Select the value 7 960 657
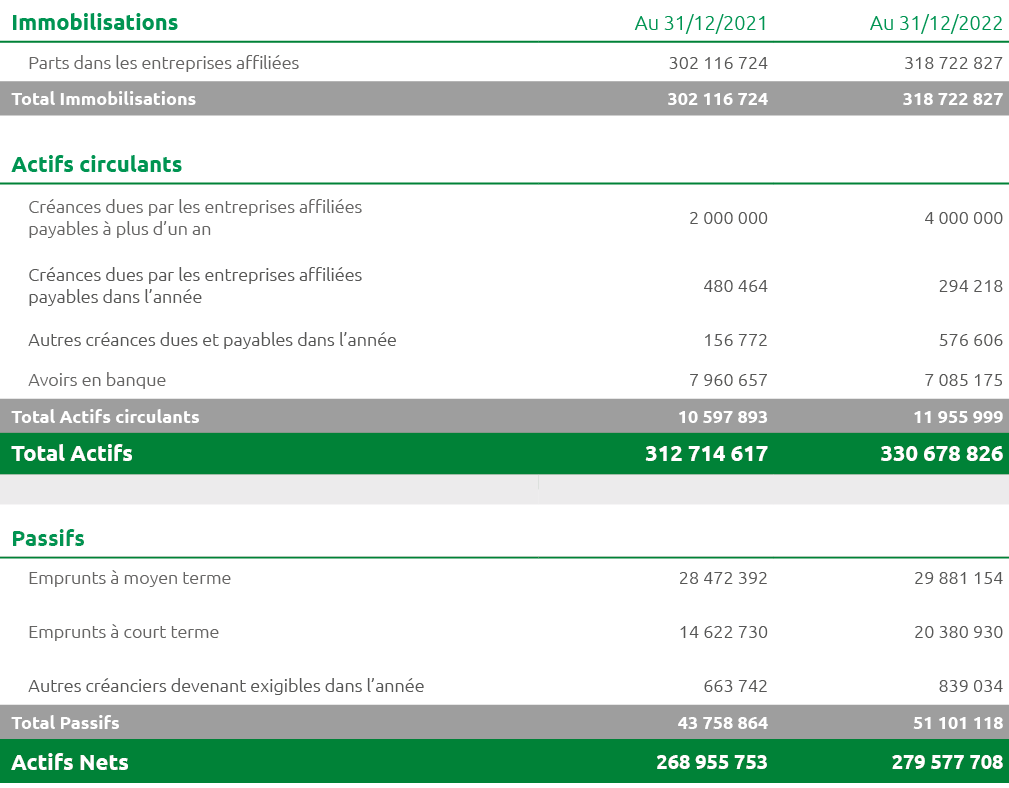 pos(730,380)
